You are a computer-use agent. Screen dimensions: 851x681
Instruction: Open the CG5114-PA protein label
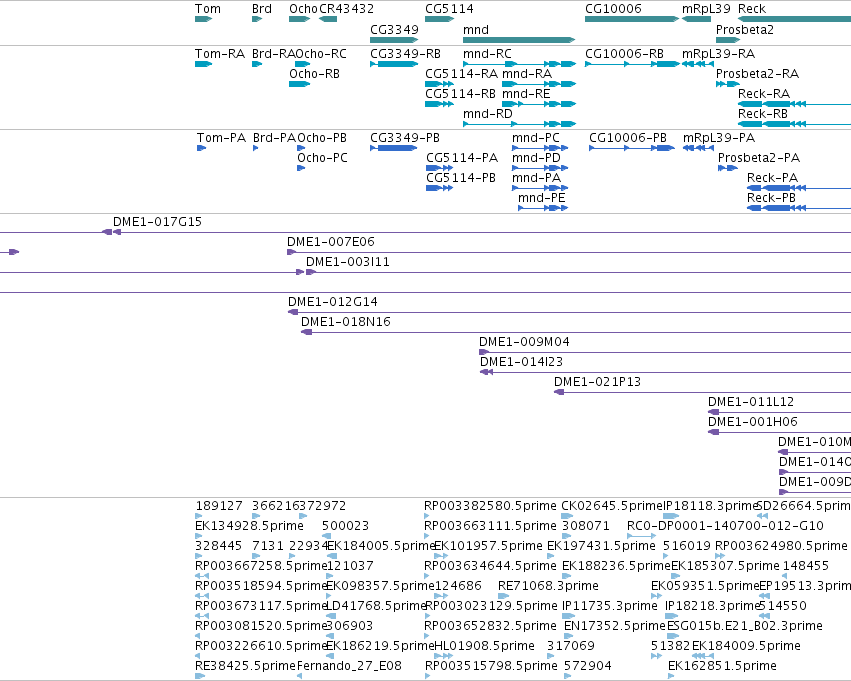[461, 158]
